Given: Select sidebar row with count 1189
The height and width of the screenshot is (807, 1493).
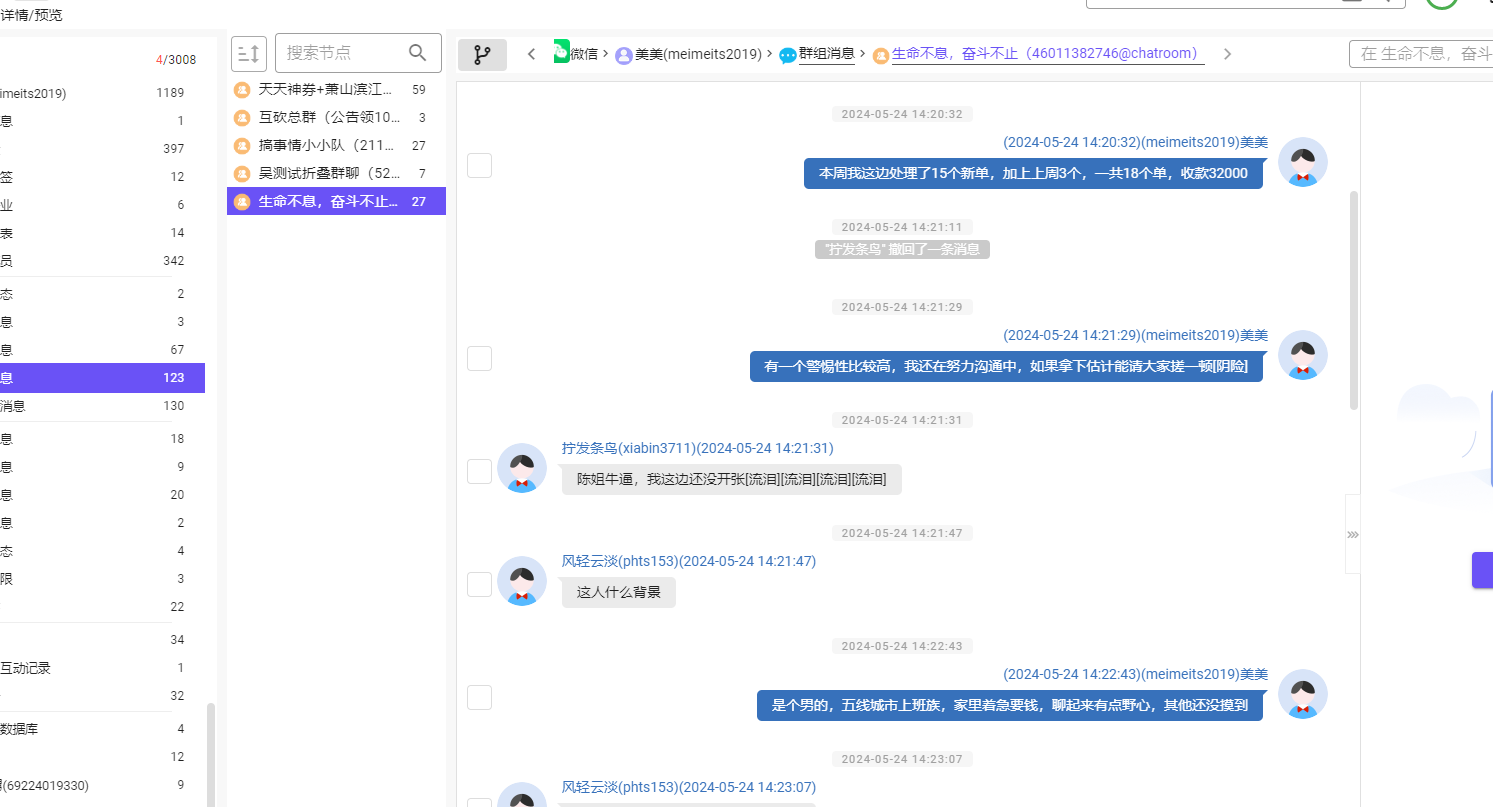Looking at the screenshot, I should [102, 93].
